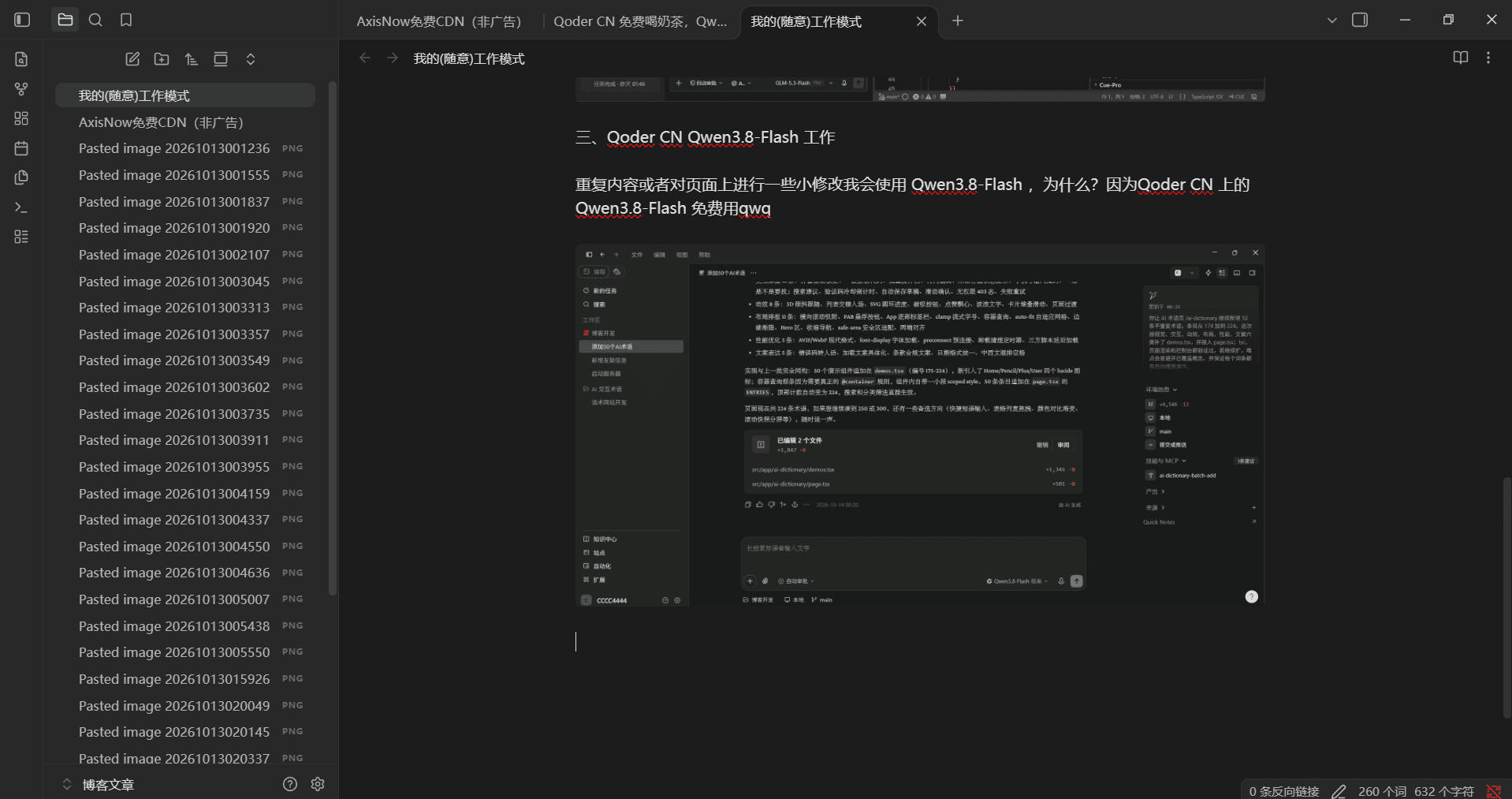Image resolution: width=1512 pixels, height=799 pixels.
Task: Click the quick switcher ribbon icon
Action: click(21, 59)
